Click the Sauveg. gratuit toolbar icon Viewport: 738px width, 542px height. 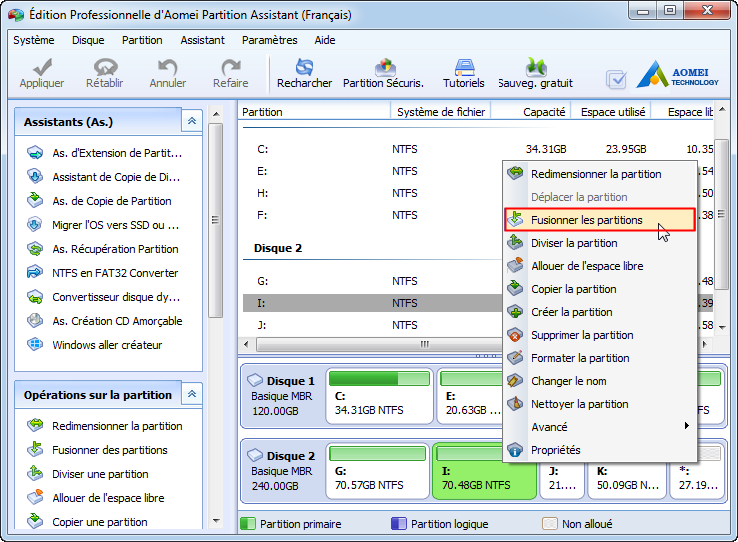coord(536,67)
